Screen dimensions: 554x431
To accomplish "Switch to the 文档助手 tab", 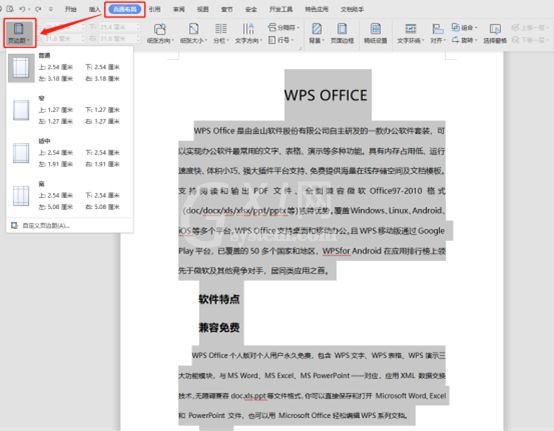I will (x=352, y=9).
